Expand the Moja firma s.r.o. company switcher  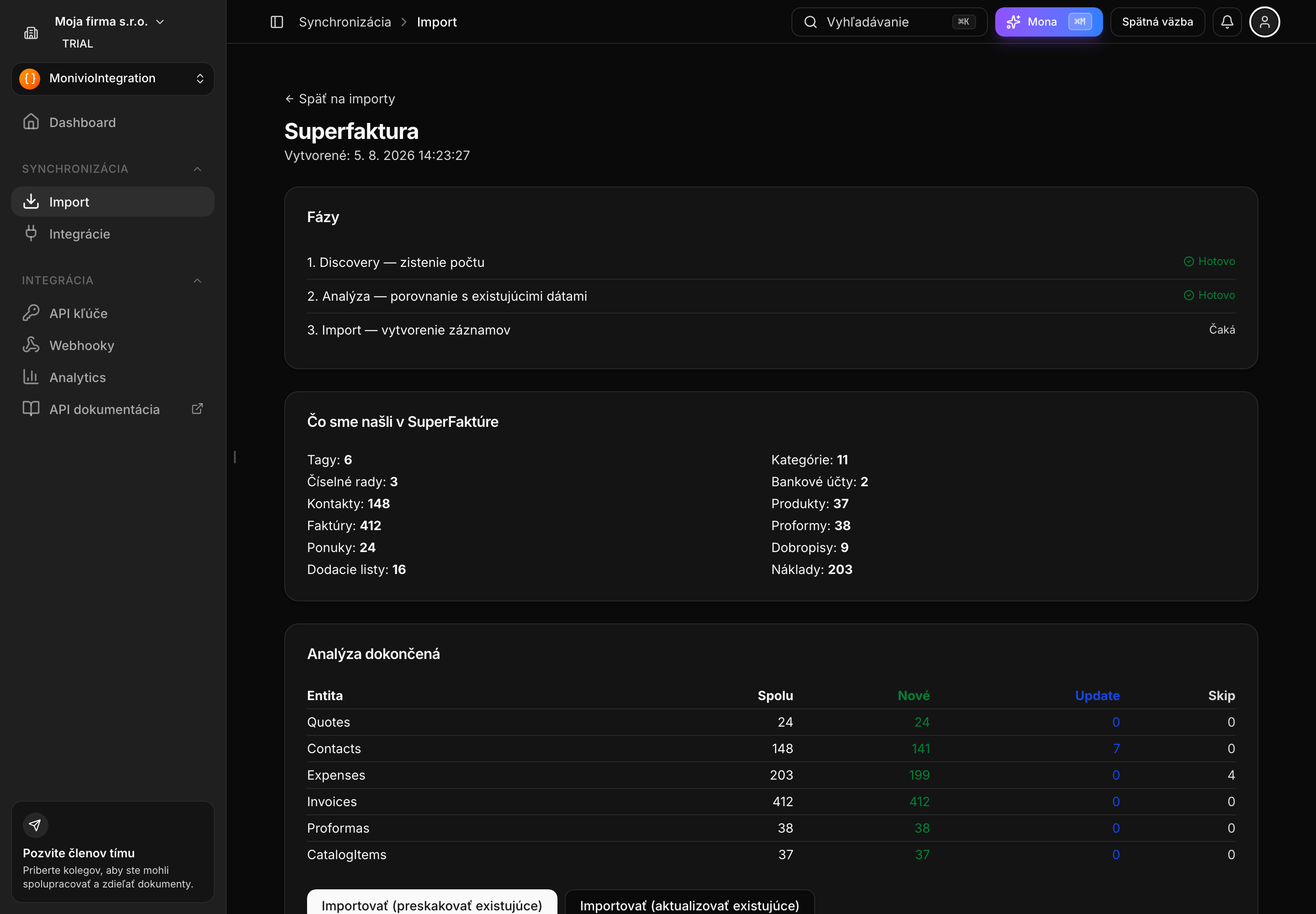tap(110, 22)
